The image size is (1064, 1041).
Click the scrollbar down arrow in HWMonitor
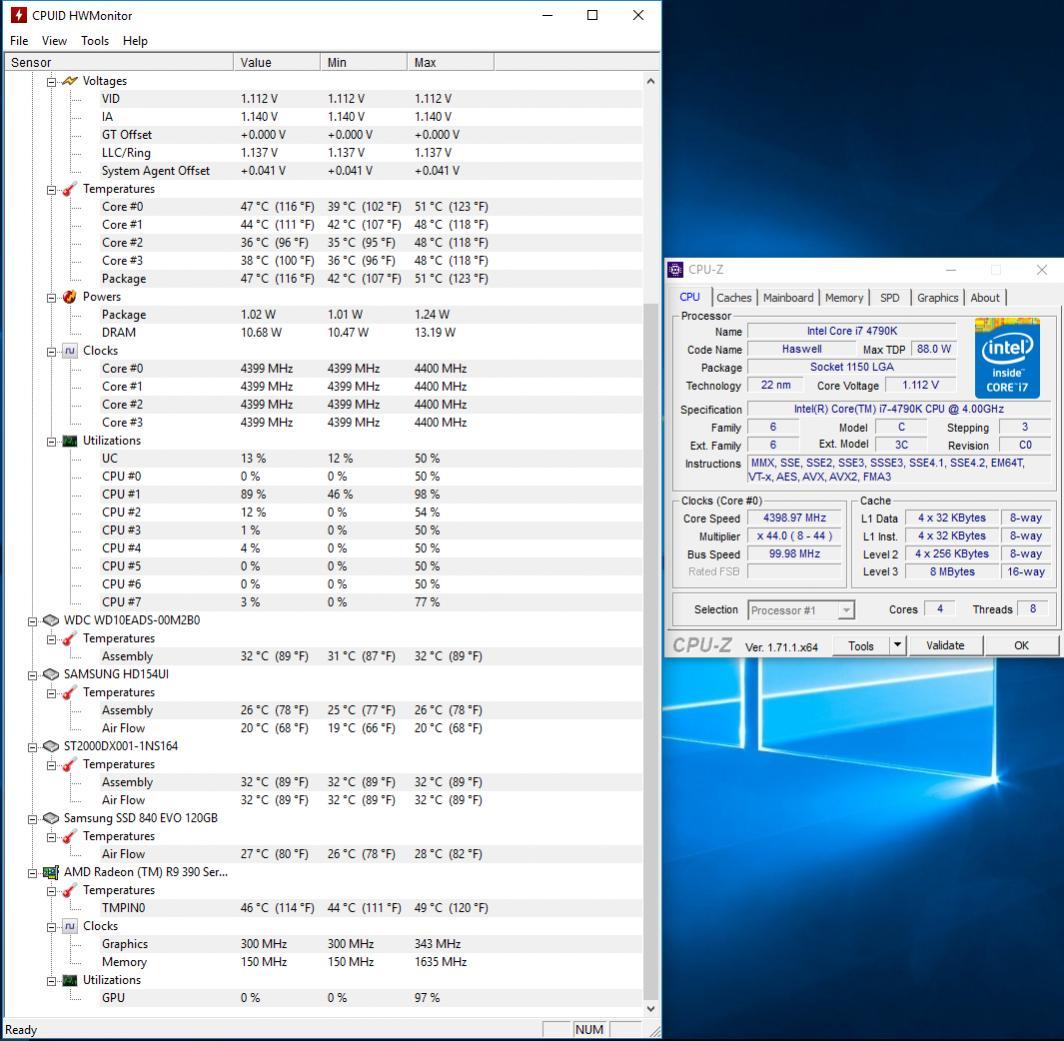[x=650, y=1008]
